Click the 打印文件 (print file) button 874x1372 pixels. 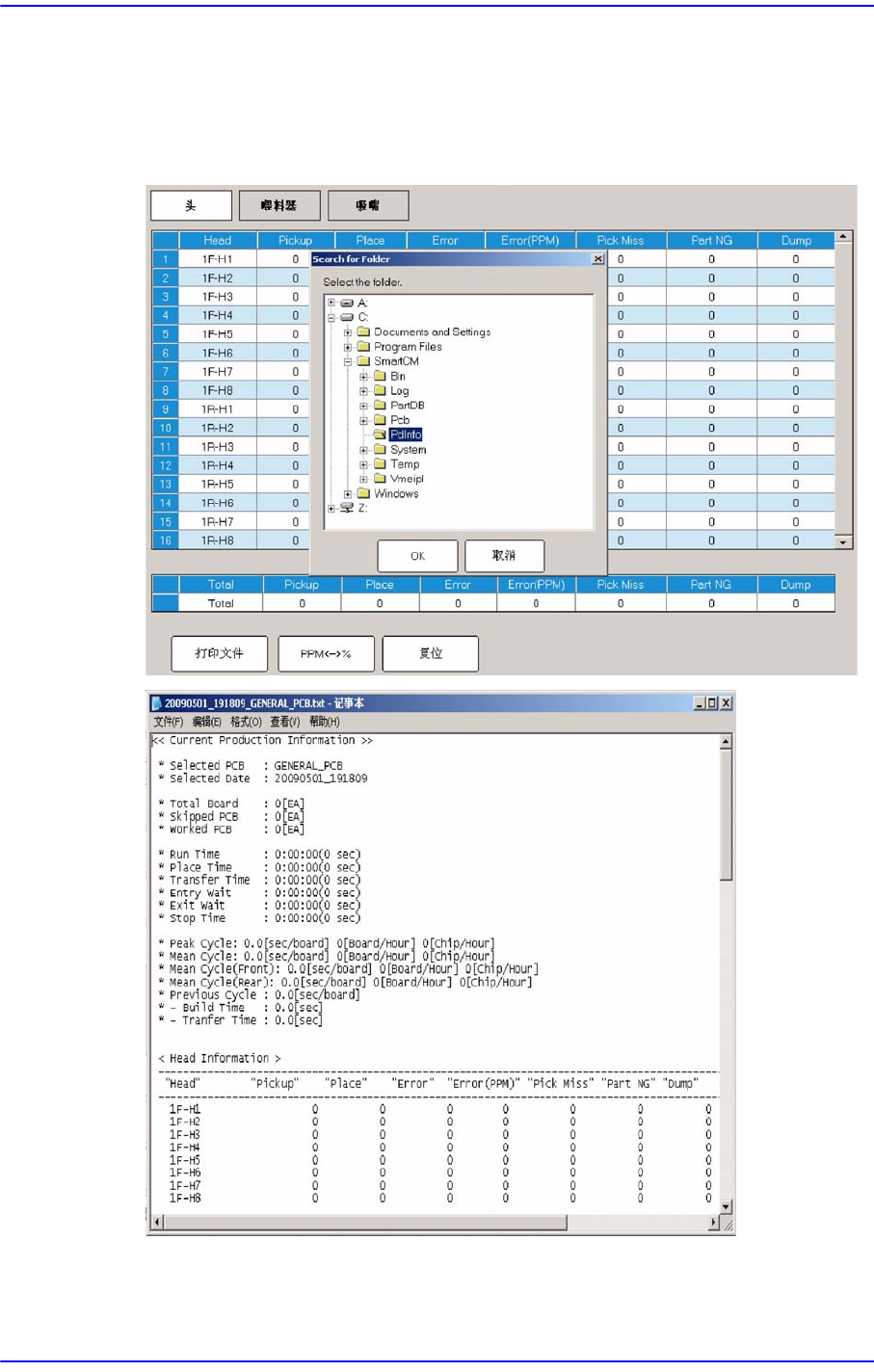coord(219,653)
